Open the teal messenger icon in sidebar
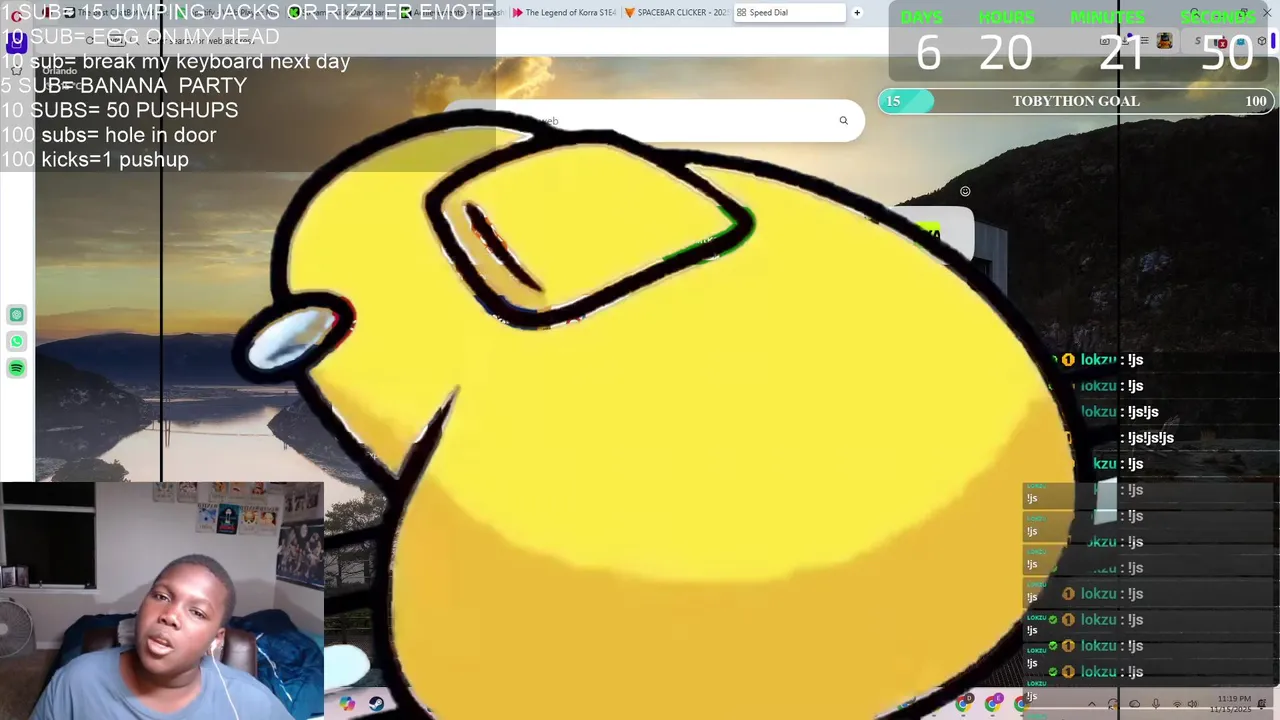1280x720 pixels. click(17, 315)
